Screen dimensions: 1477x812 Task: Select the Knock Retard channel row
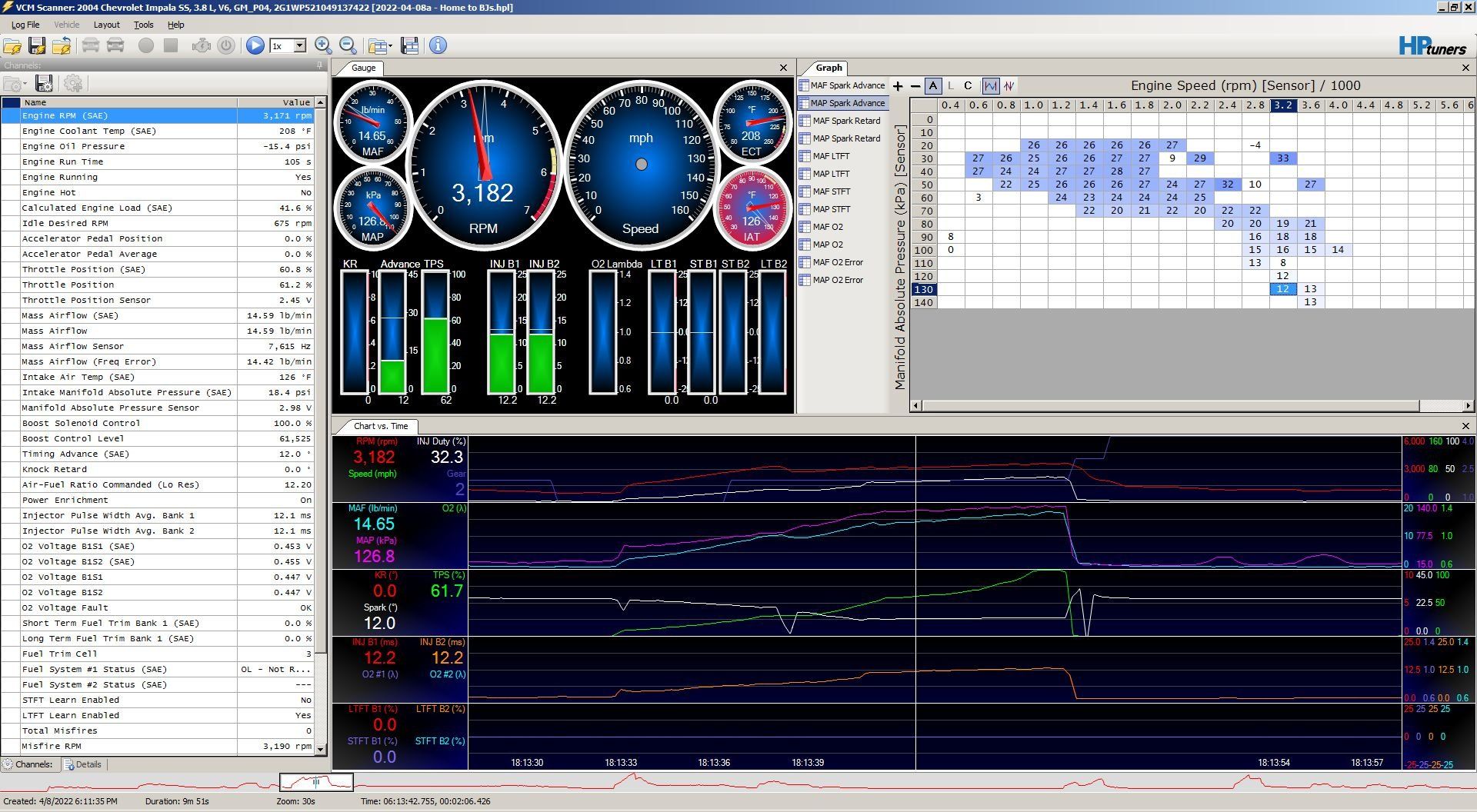coord(158,469)
